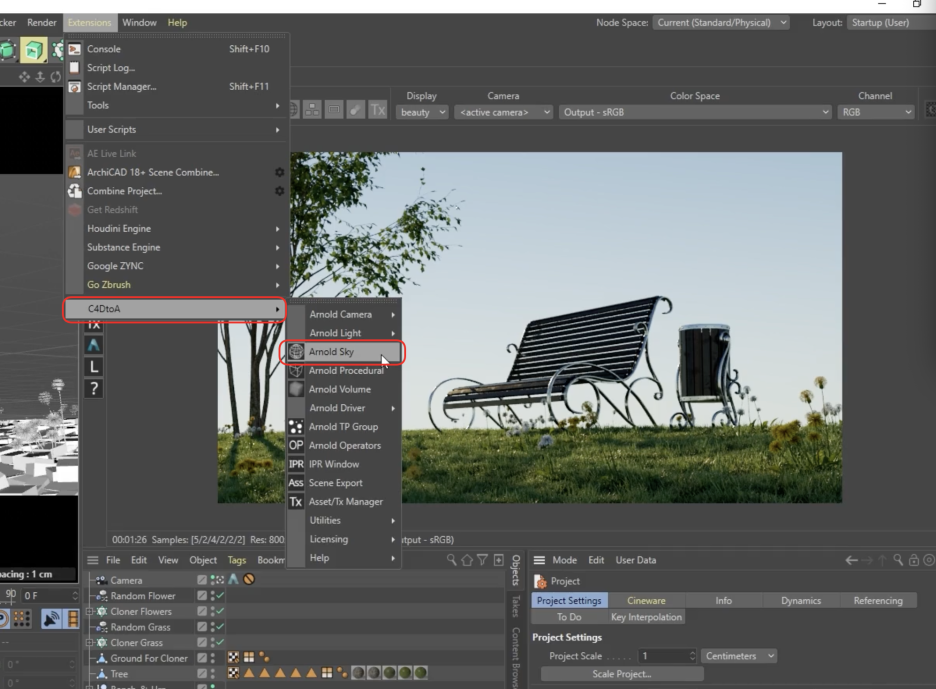Toggle enable checkmark on Cloner Grass
The width and height of the screenshot is (936, 689).
click(220, 642)
